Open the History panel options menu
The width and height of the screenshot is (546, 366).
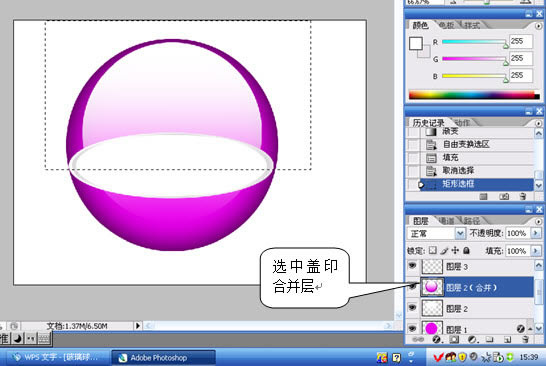[538, 123]
